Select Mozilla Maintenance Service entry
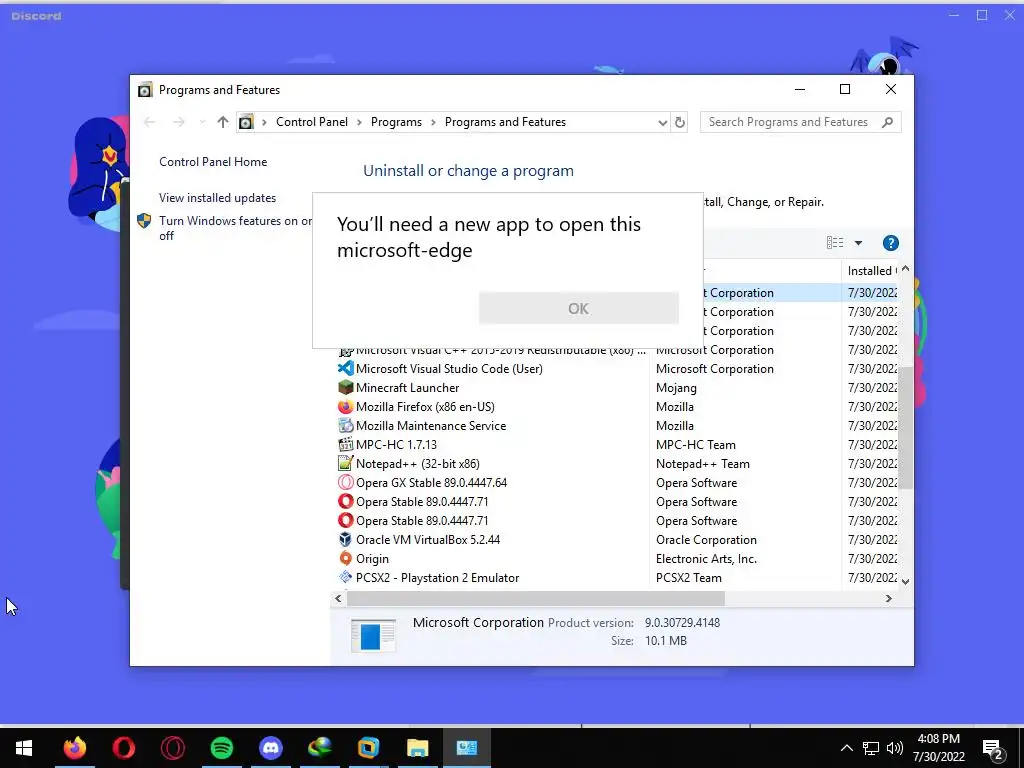This screenshot has width=1024, height=768. coord(430,426)
